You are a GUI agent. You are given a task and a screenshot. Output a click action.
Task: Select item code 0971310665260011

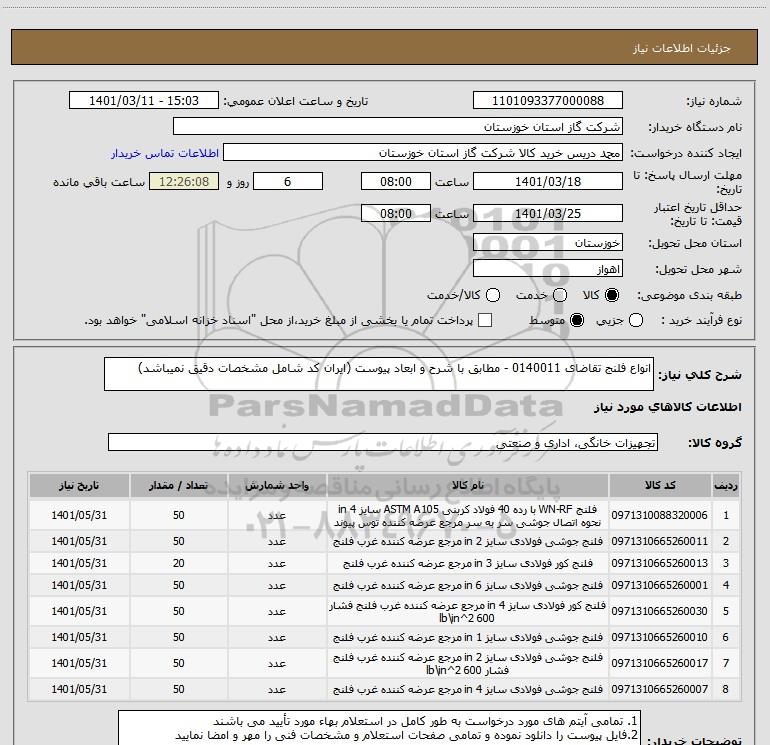[660, 541]
